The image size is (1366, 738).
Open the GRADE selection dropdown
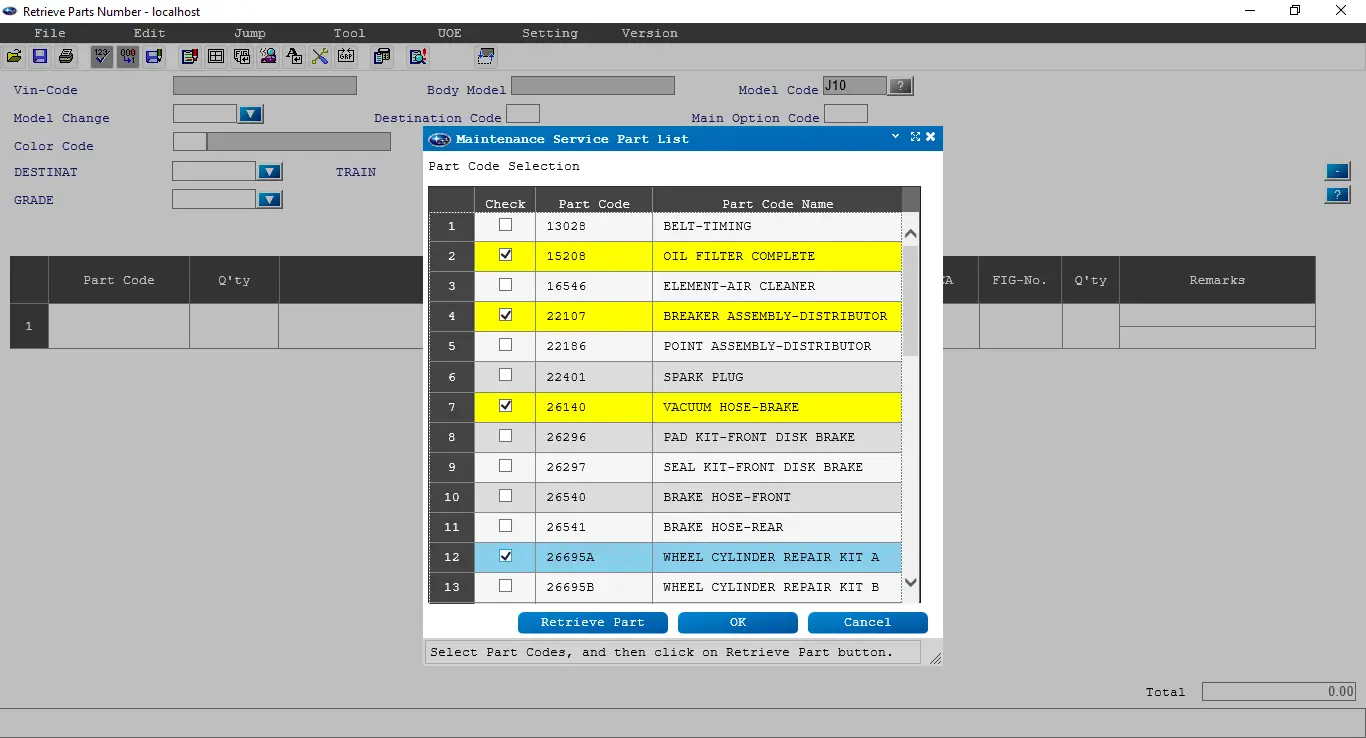click(269, 200)
